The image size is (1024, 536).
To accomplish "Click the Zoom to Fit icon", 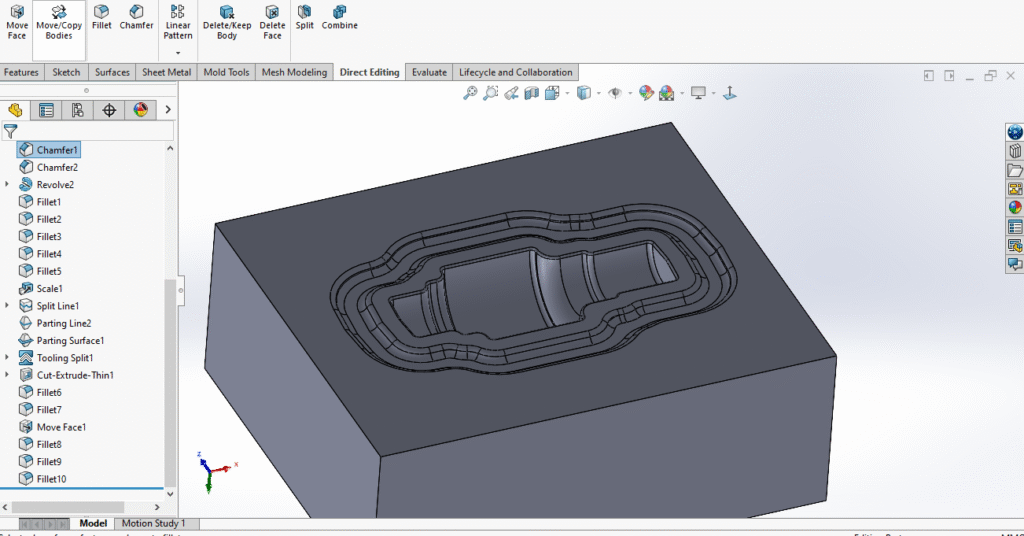I will 470,93.
